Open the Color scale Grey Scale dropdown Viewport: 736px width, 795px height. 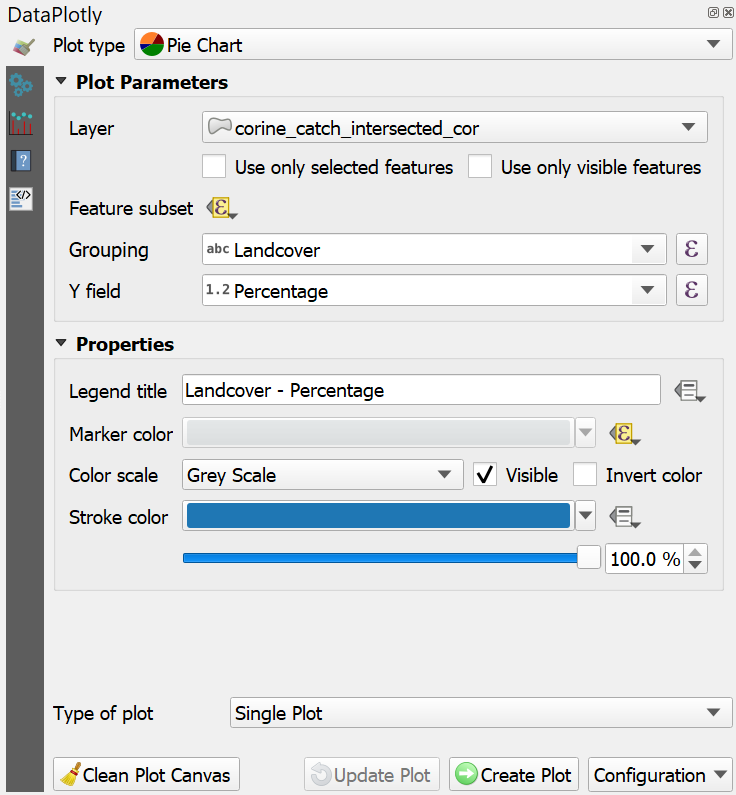point(323,475)
